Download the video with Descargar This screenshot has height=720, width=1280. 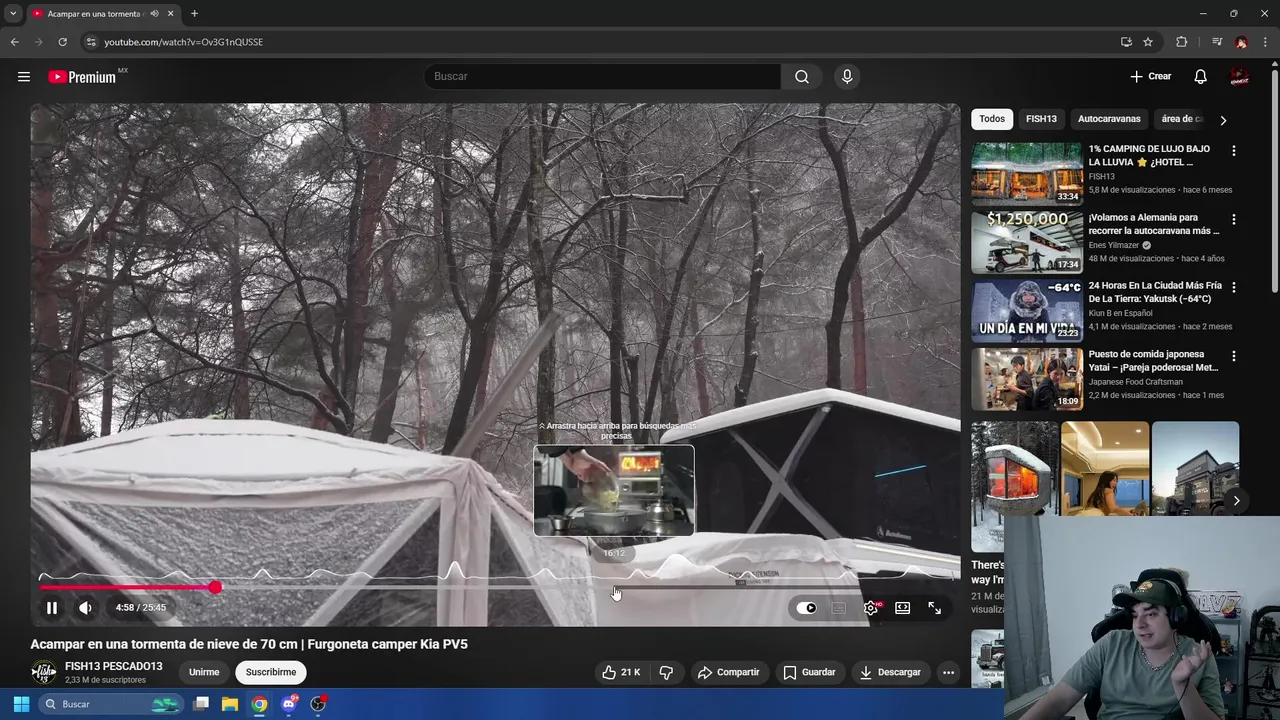click(x=889, y=672)
